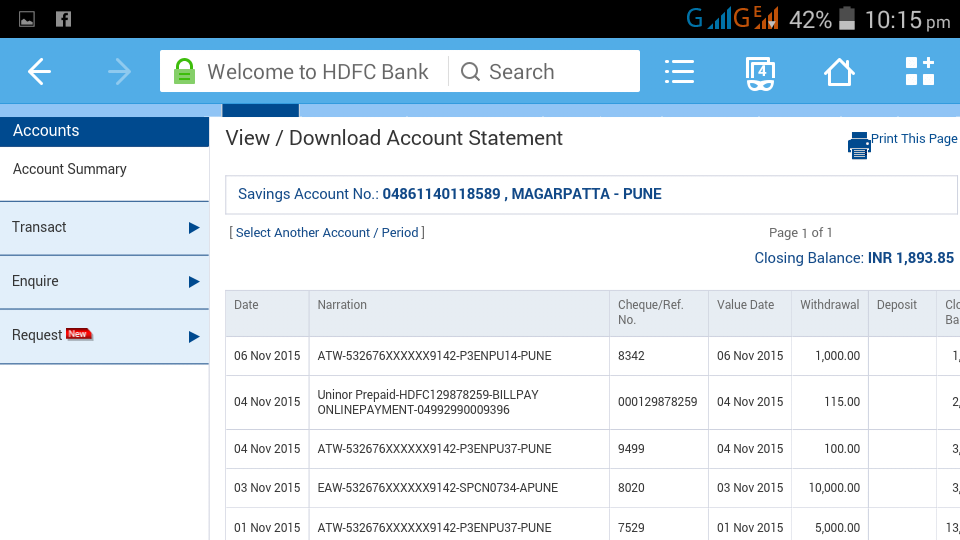Tap the browser forward arrow
This screenshot has height=540, width=960.
(119, 72)
